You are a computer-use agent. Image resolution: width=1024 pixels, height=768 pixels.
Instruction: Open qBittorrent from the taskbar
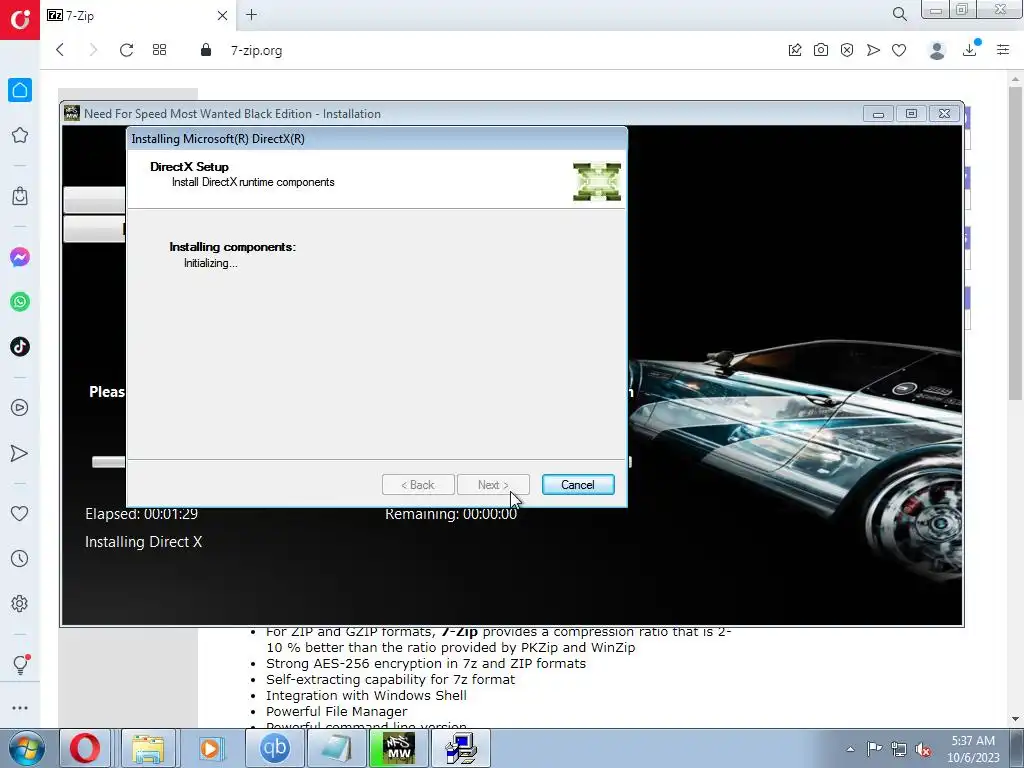274,748
